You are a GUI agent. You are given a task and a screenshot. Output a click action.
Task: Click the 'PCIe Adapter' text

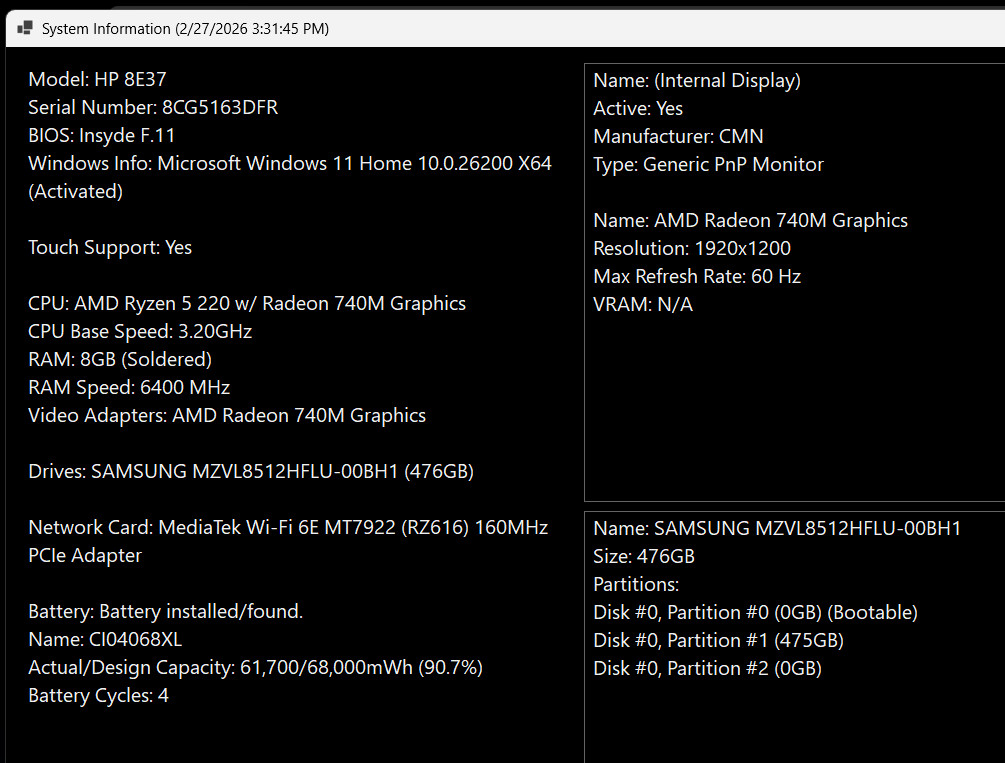(x=85, y=555)
